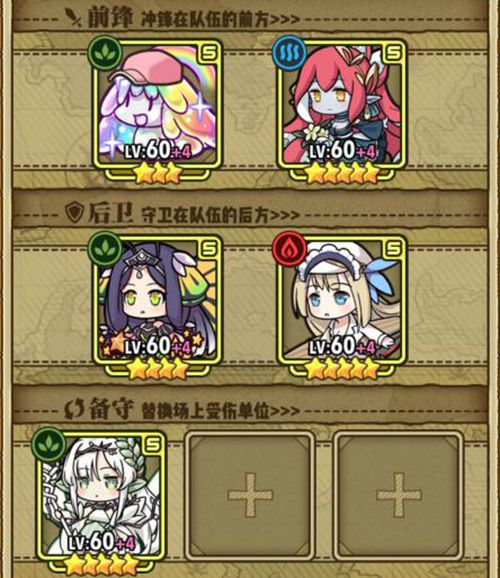Click the S rank badge on red-haired card

point(393,53)
